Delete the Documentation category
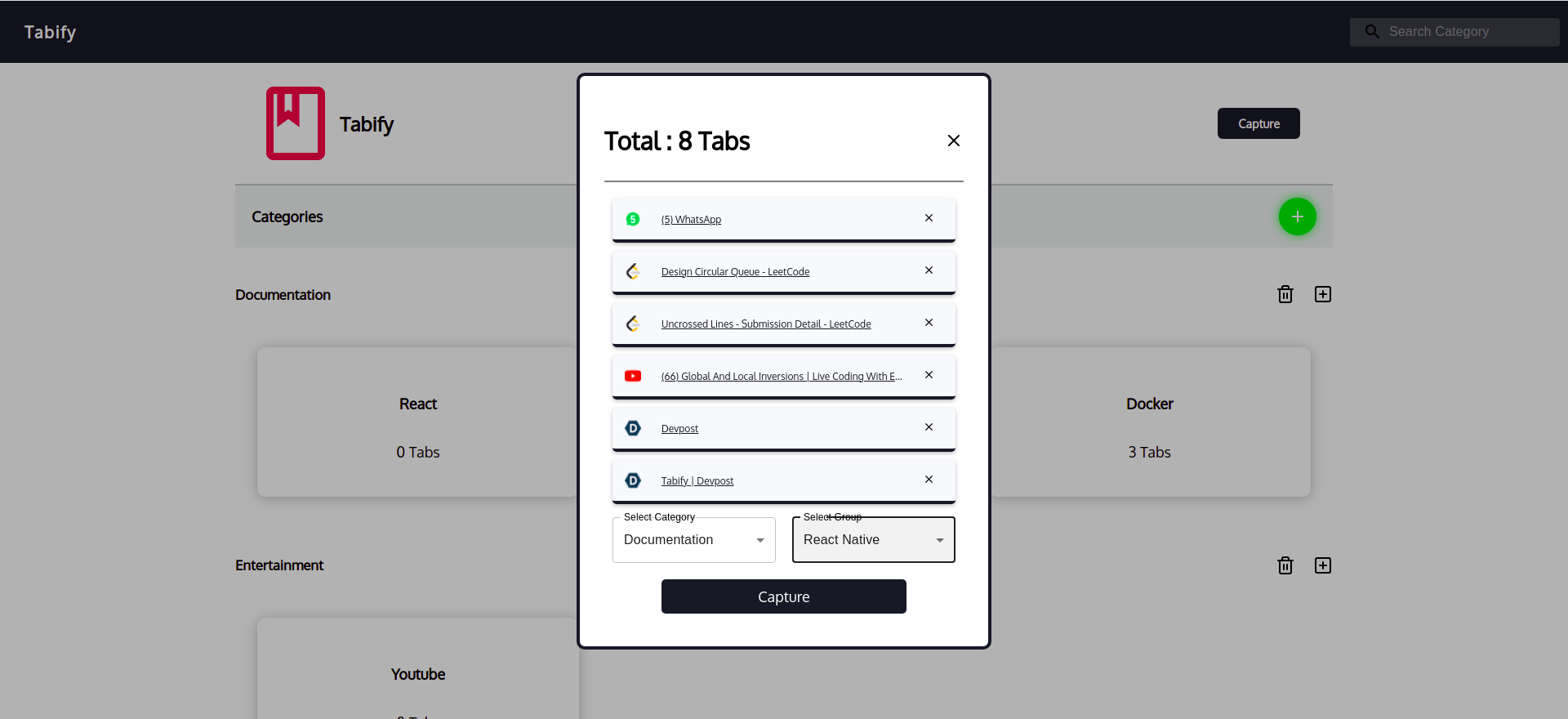The width and height of the screenshot is (1568, 719). coord(1285,294)
